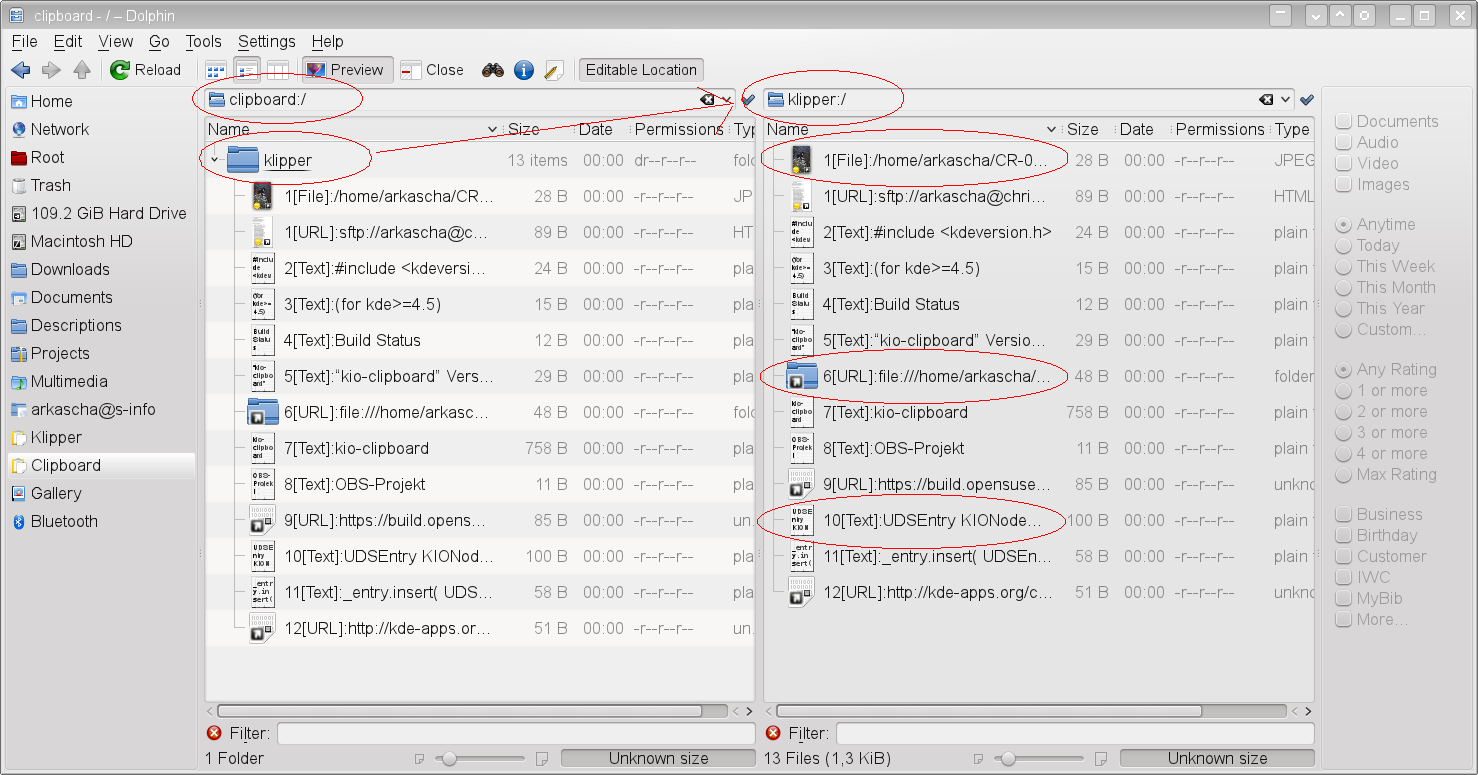Switch to Columns view mode

(277, 70)
